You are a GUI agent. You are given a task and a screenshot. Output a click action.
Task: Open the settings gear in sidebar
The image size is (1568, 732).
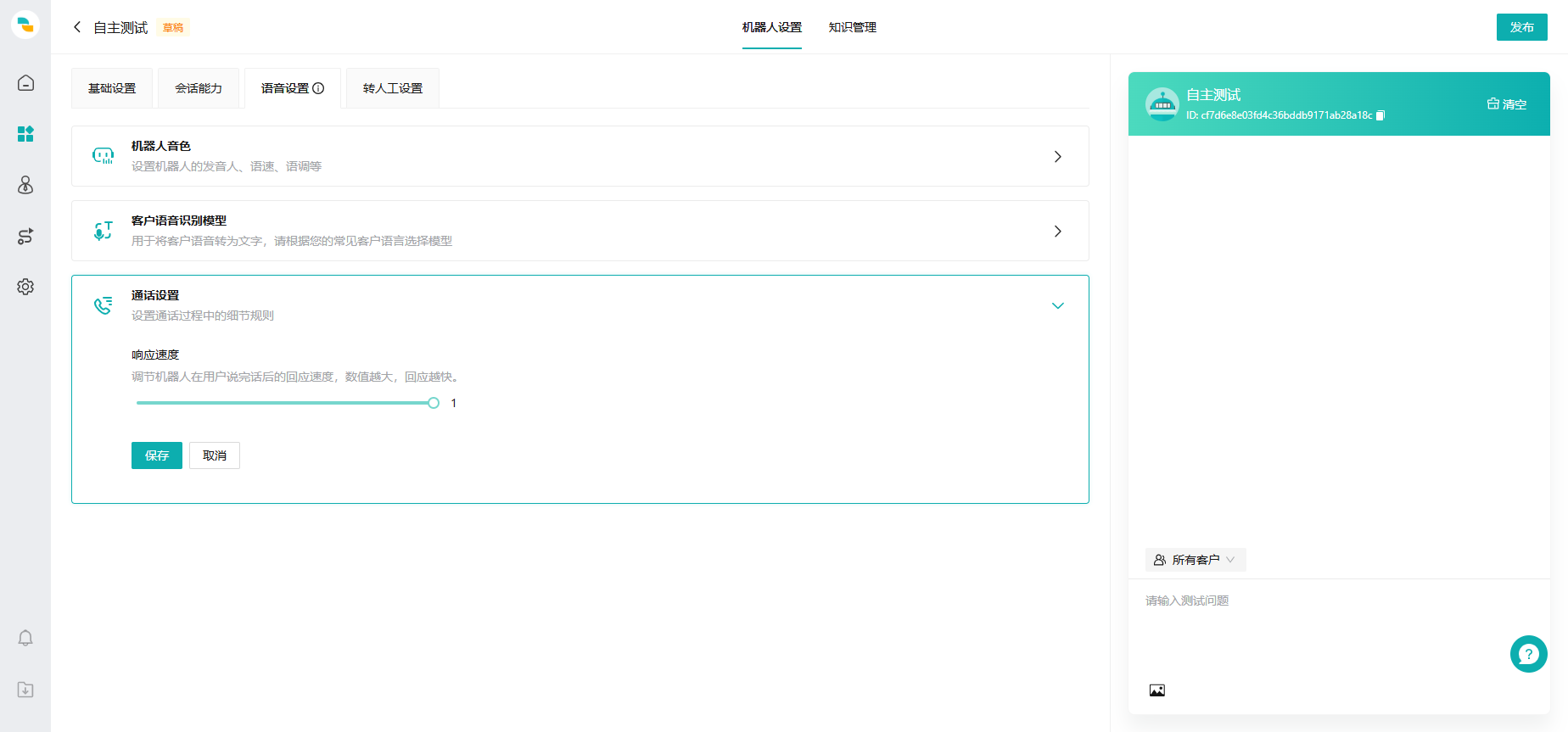click(25, 287)
